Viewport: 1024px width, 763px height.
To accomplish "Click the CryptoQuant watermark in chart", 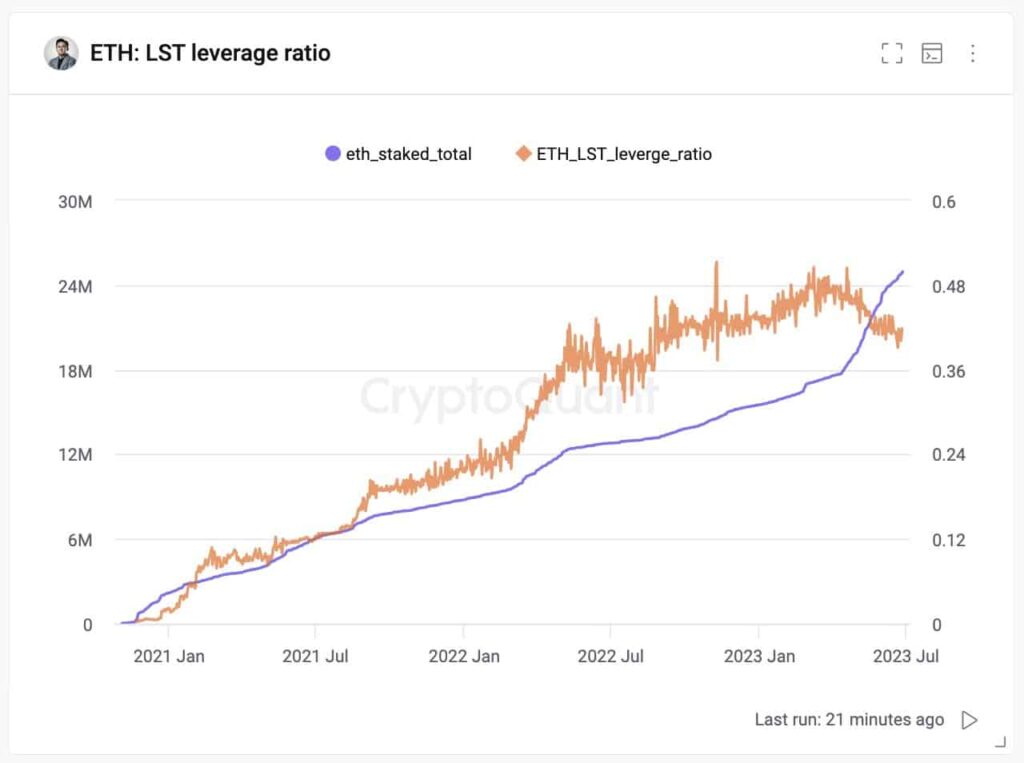I will [x=510, y=395].
